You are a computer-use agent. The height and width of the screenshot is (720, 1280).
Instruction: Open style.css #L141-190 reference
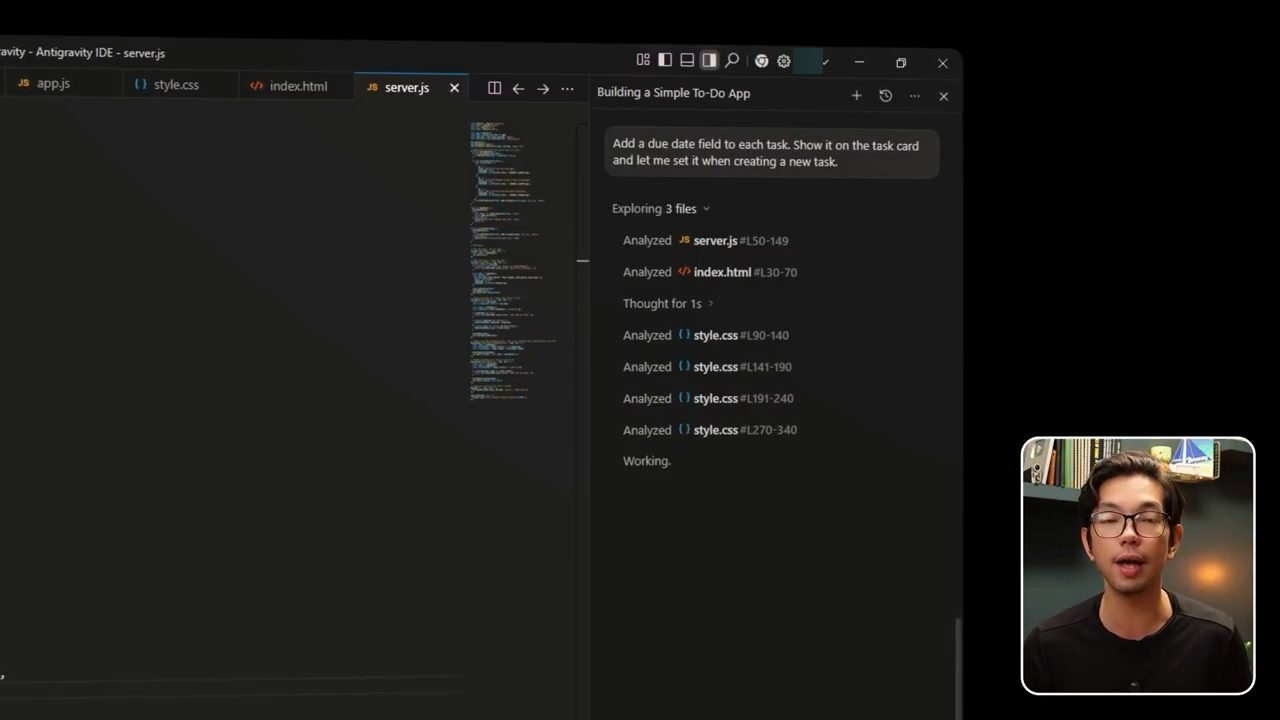(735, 367)
